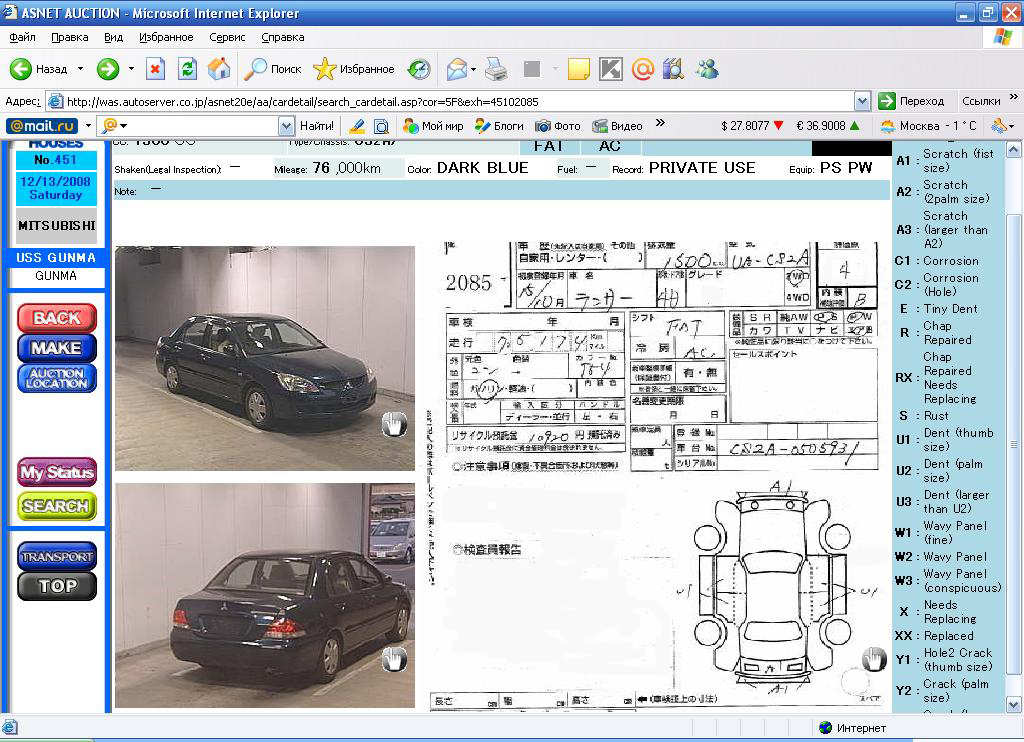Click the green SEARCH button
This screenshot has height=742, width=1024.
pos(57,506)
